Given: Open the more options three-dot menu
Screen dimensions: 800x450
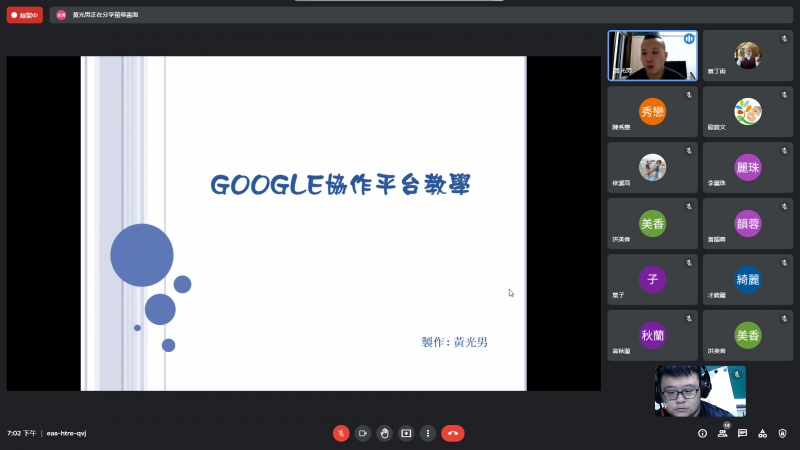Looking at the screenshot, I should [x=428, y=433].
